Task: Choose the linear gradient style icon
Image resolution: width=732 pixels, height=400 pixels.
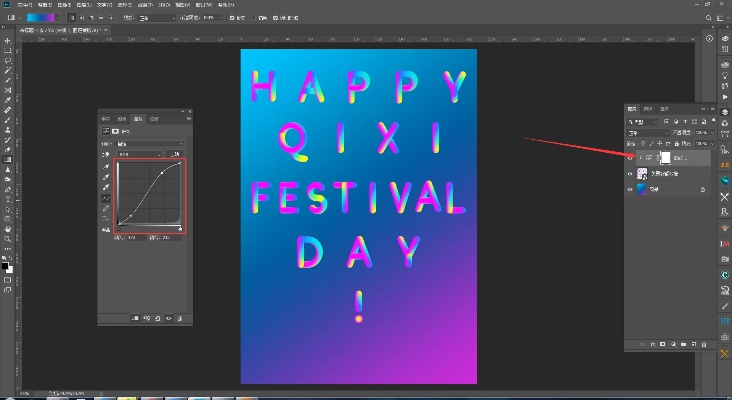Action: tap(71, 18)
